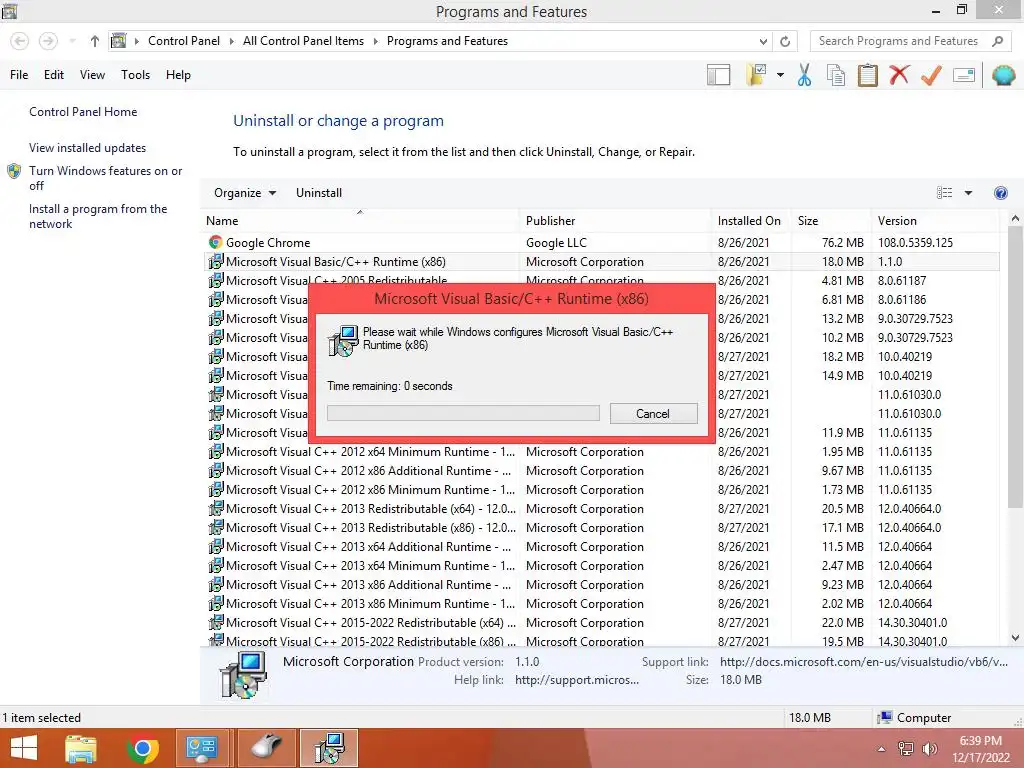Click scroll up arrow of program list
Image resolution: width=1024 pixels, height=768 pixels.
1015,219
